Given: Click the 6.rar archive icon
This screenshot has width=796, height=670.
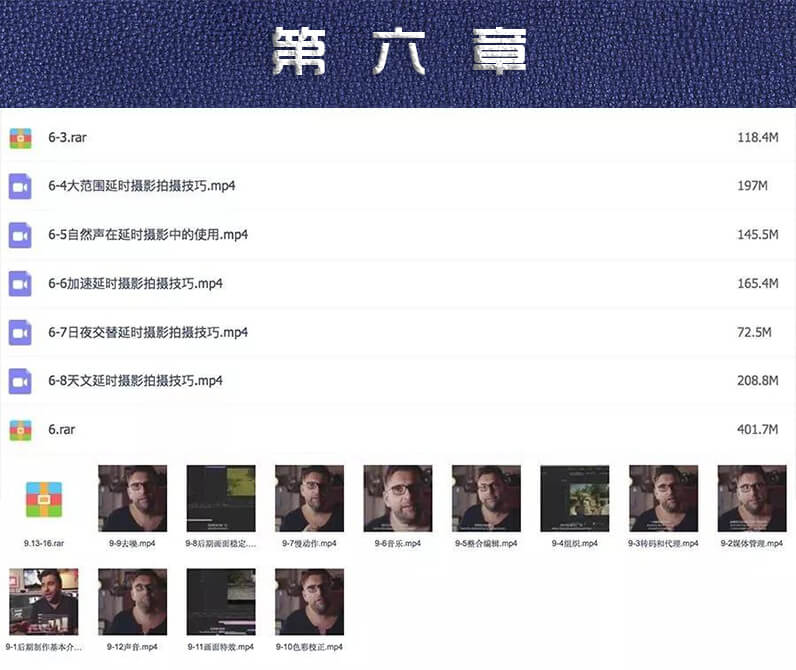Looking at the screenshot, I should 20,430.
